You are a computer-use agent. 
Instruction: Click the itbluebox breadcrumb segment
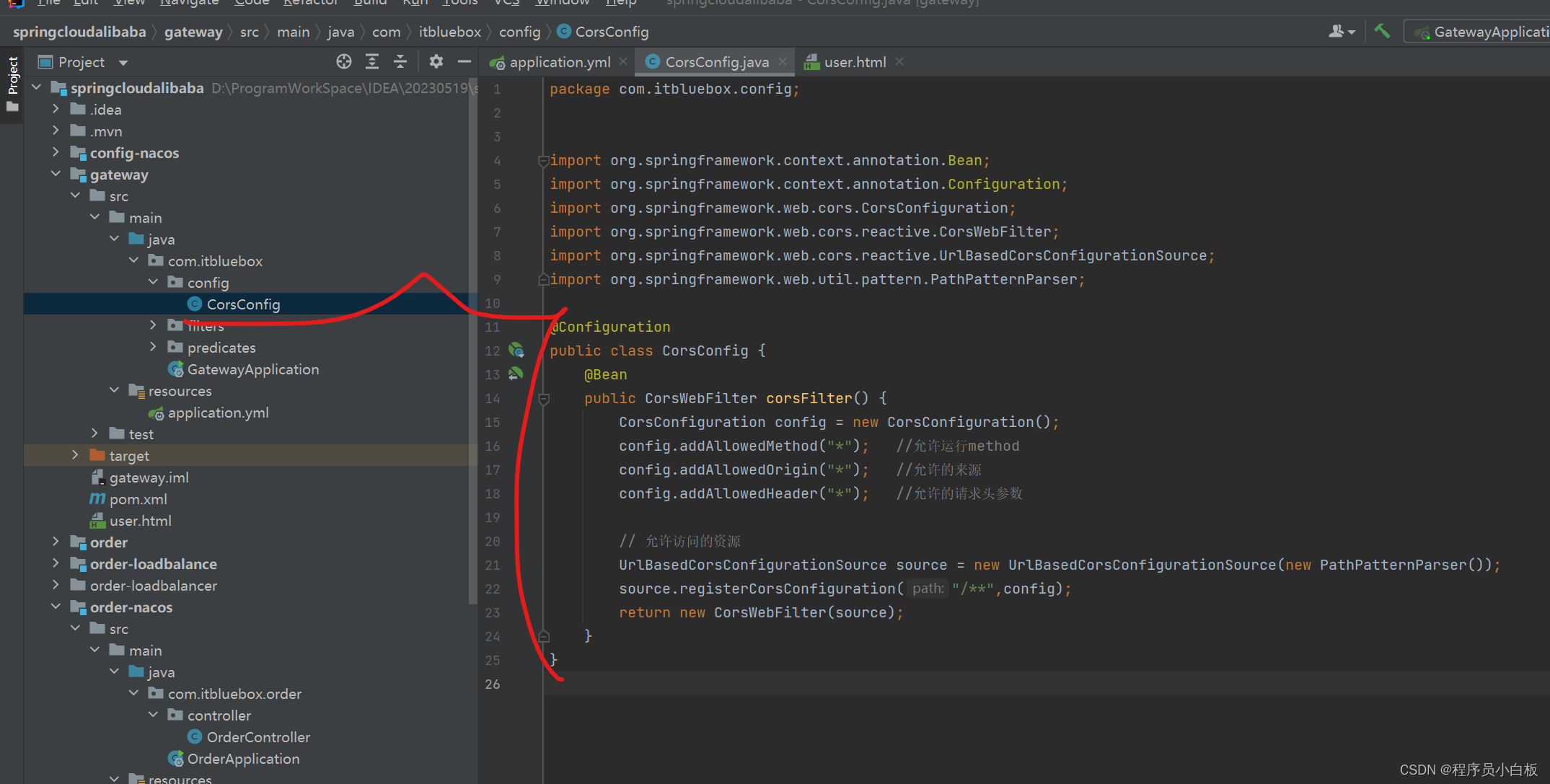pyautogui.click(x=449, y=32)
